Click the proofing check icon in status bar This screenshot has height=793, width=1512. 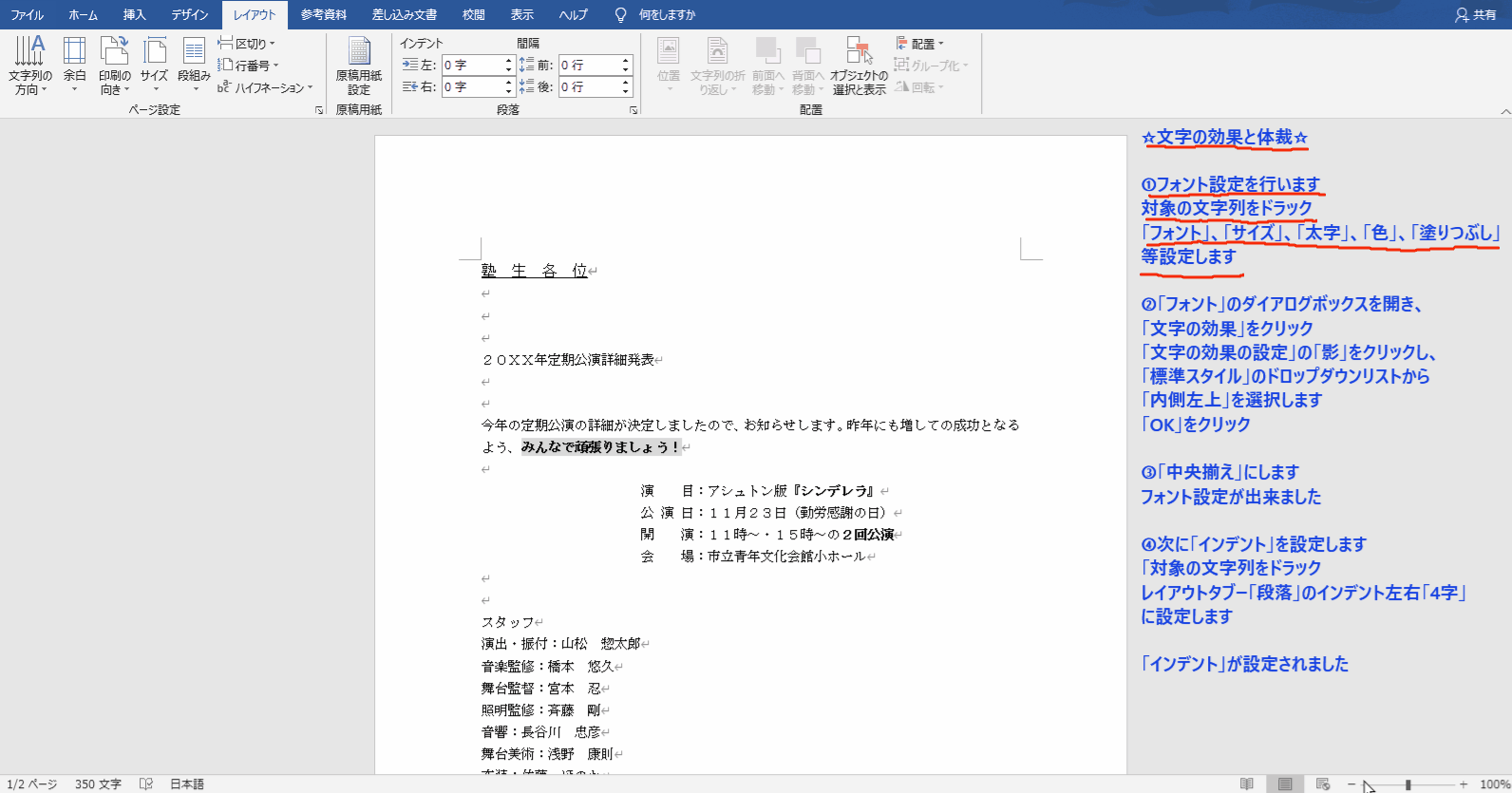point(146,784)
